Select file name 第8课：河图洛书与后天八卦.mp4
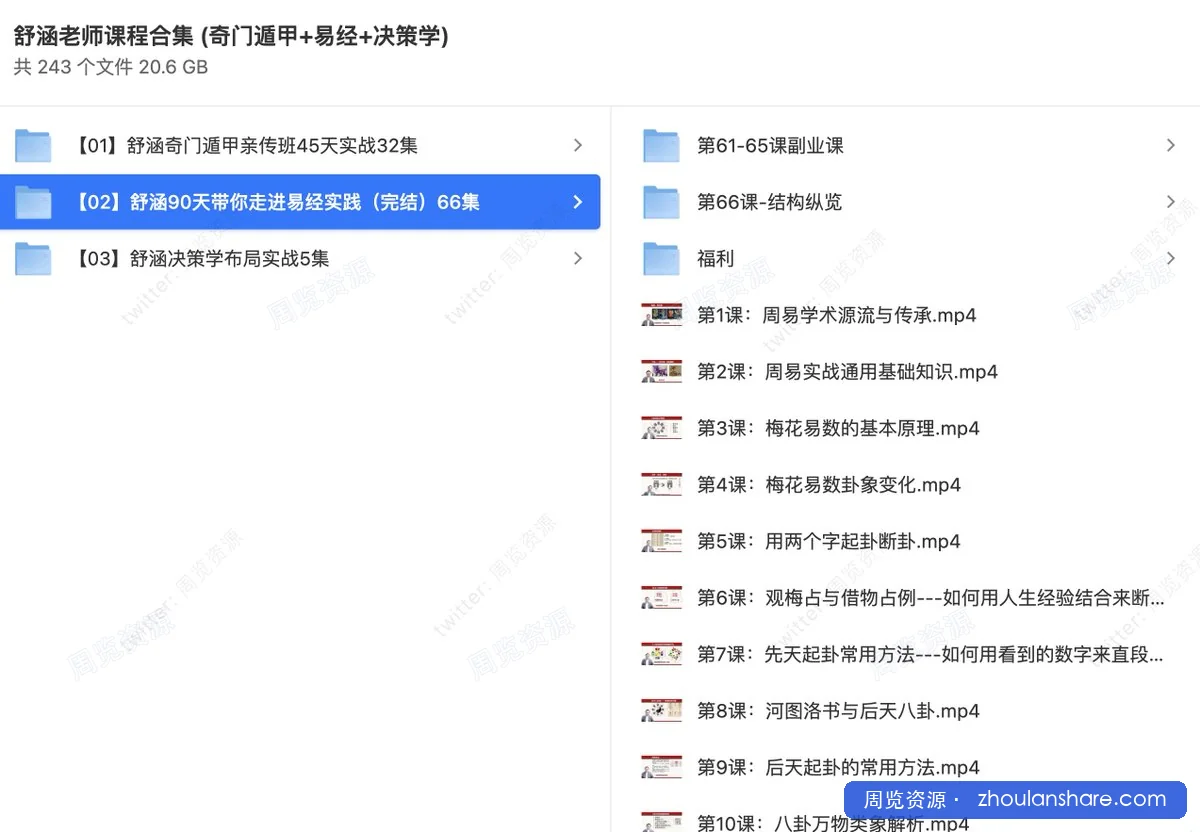This screenshot has width=1200, height=832. tap(838, 711)
